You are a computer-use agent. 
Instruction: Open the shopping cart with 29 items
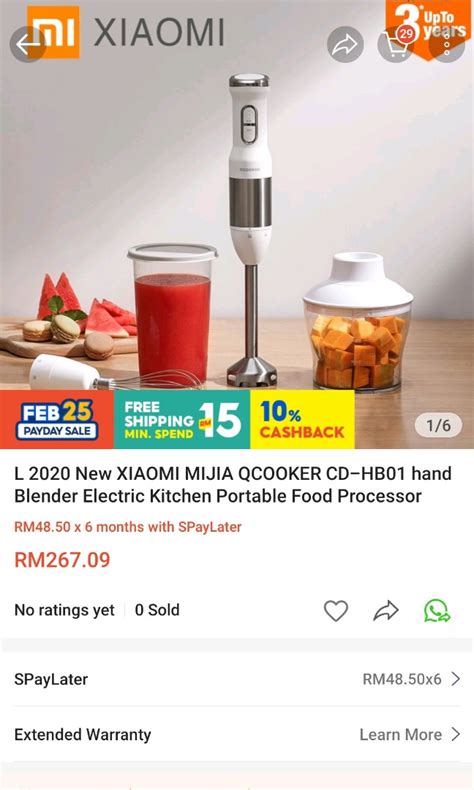pyautogui.click(x=396, y=44)
